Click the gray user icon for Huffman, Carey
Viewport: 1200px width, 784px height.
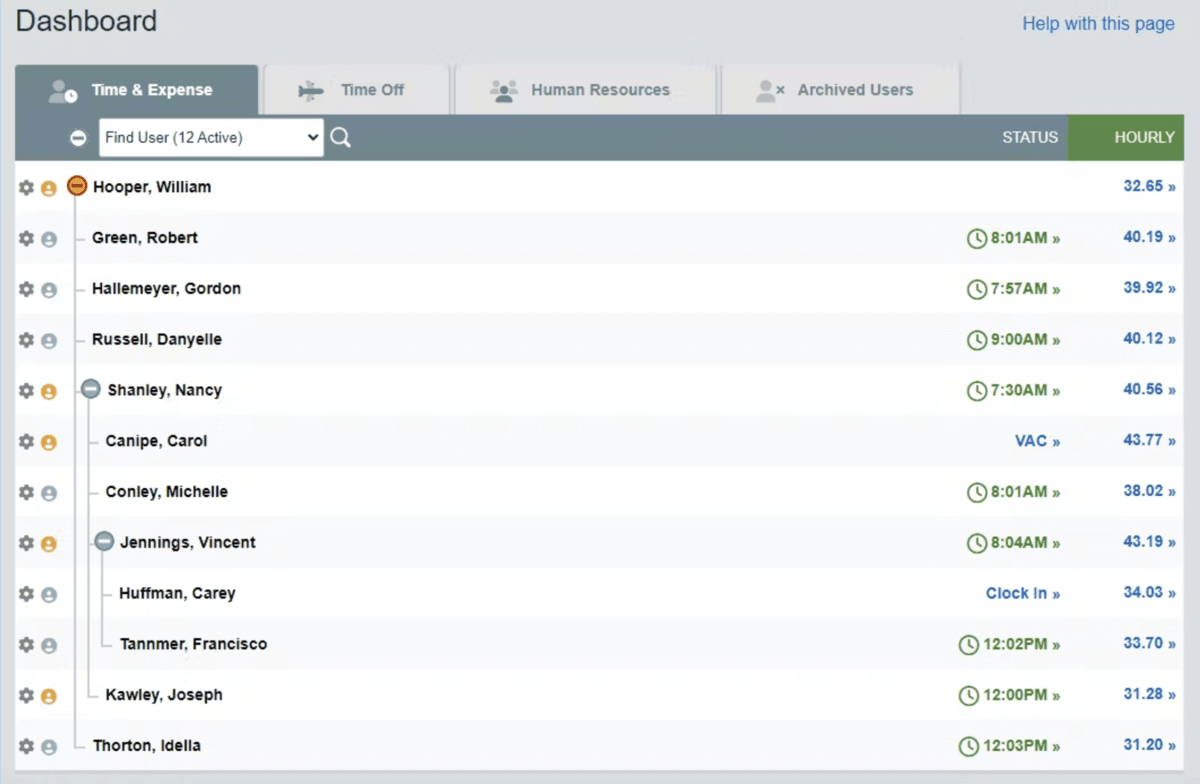(49, 595)
